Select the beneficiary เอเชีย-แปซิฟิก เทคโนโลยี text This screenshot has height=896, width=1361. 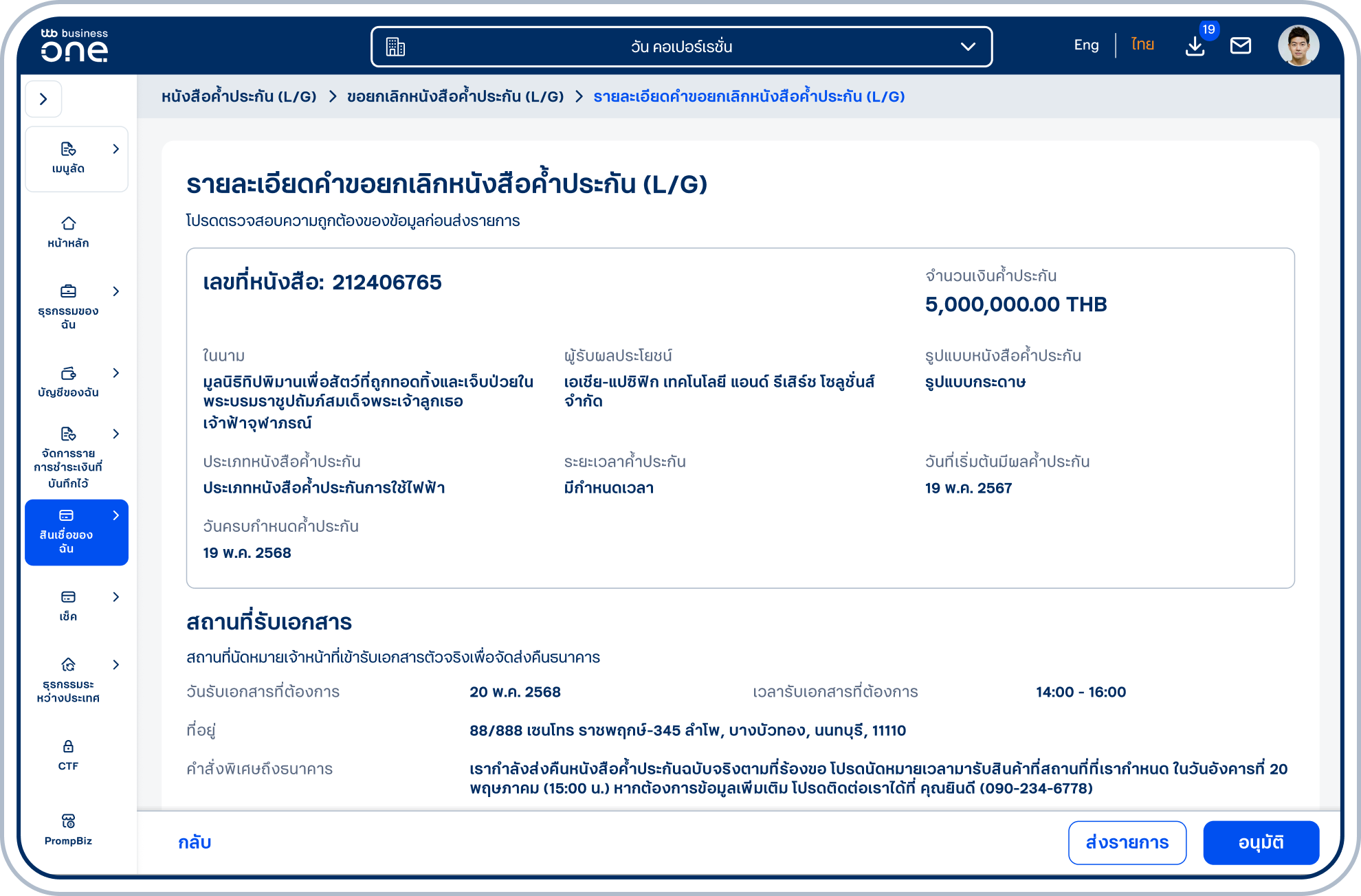[719, 392]
